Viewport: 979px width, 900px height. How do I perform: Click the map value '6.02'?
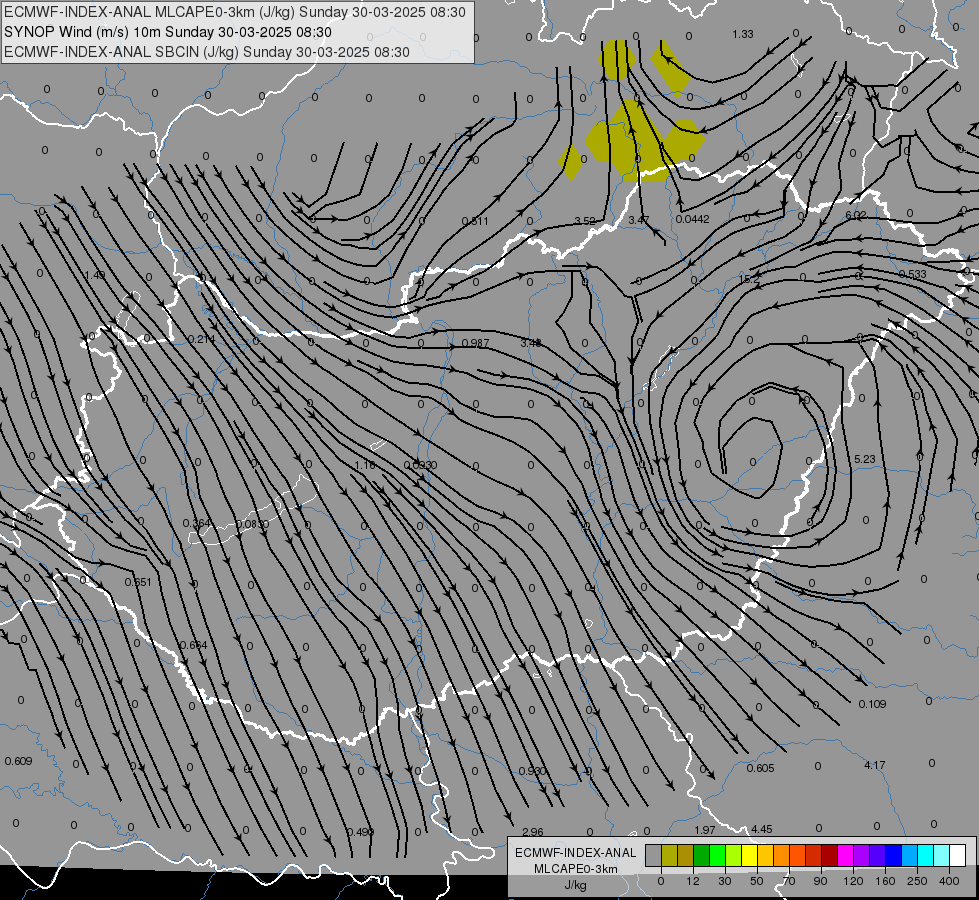point(856,215)
